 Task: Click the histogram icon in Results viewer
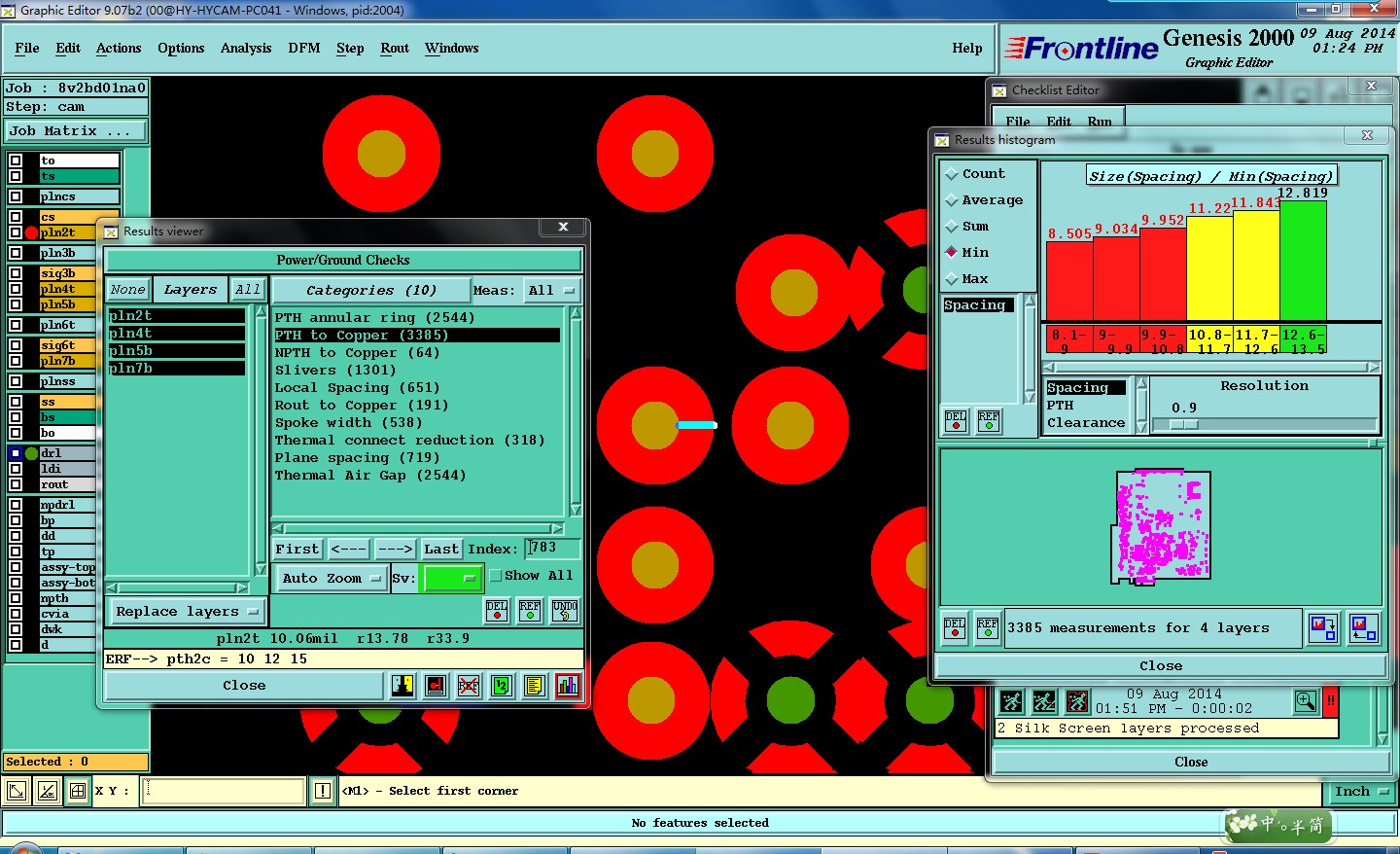[x=568, y=686]
